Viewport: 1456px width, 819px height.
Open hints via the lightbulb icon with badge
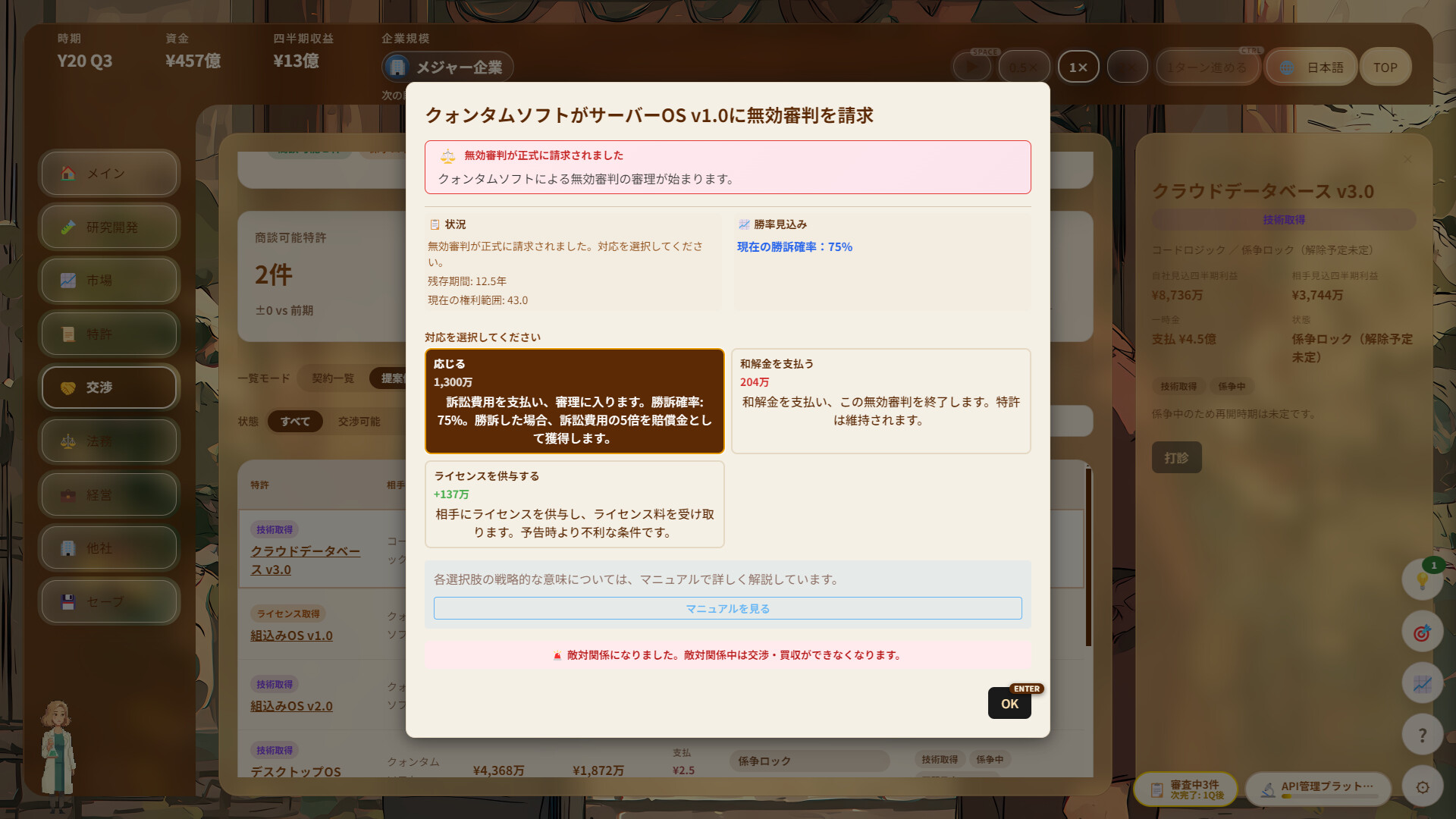pos(1422,581)
